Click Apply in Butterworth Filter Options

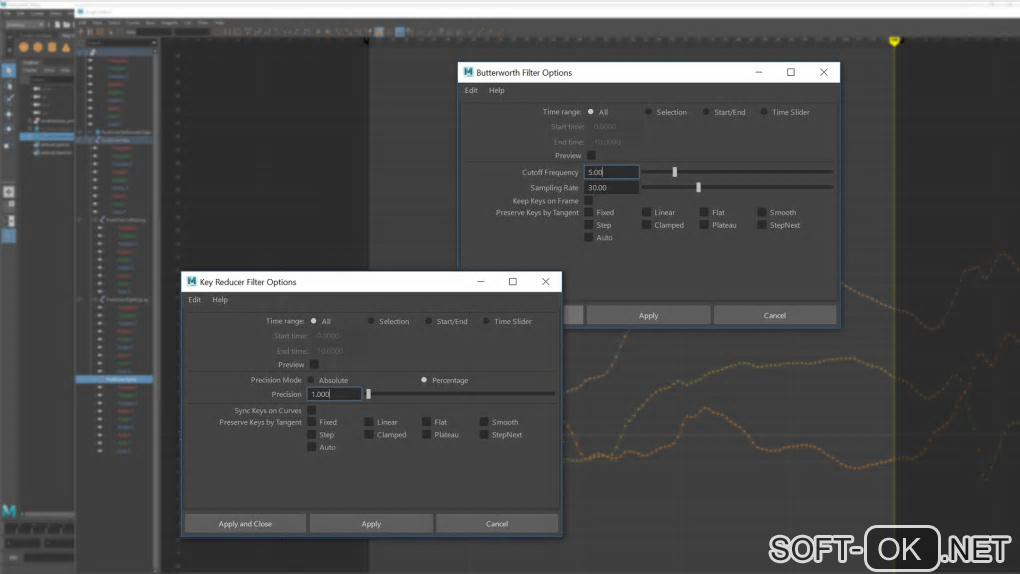[648, 315]
